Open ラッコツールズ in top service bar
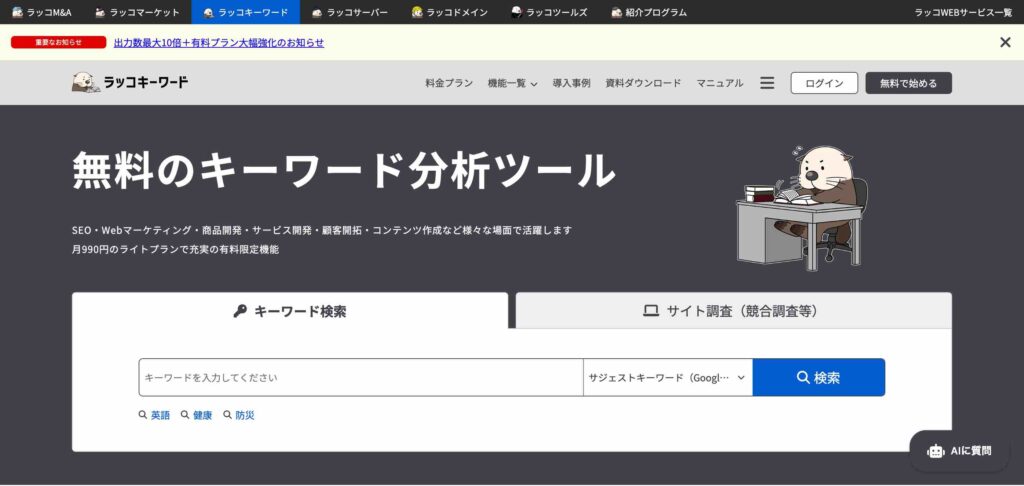The height and width of the screenshot is (486, 1024). pos(549,12)
